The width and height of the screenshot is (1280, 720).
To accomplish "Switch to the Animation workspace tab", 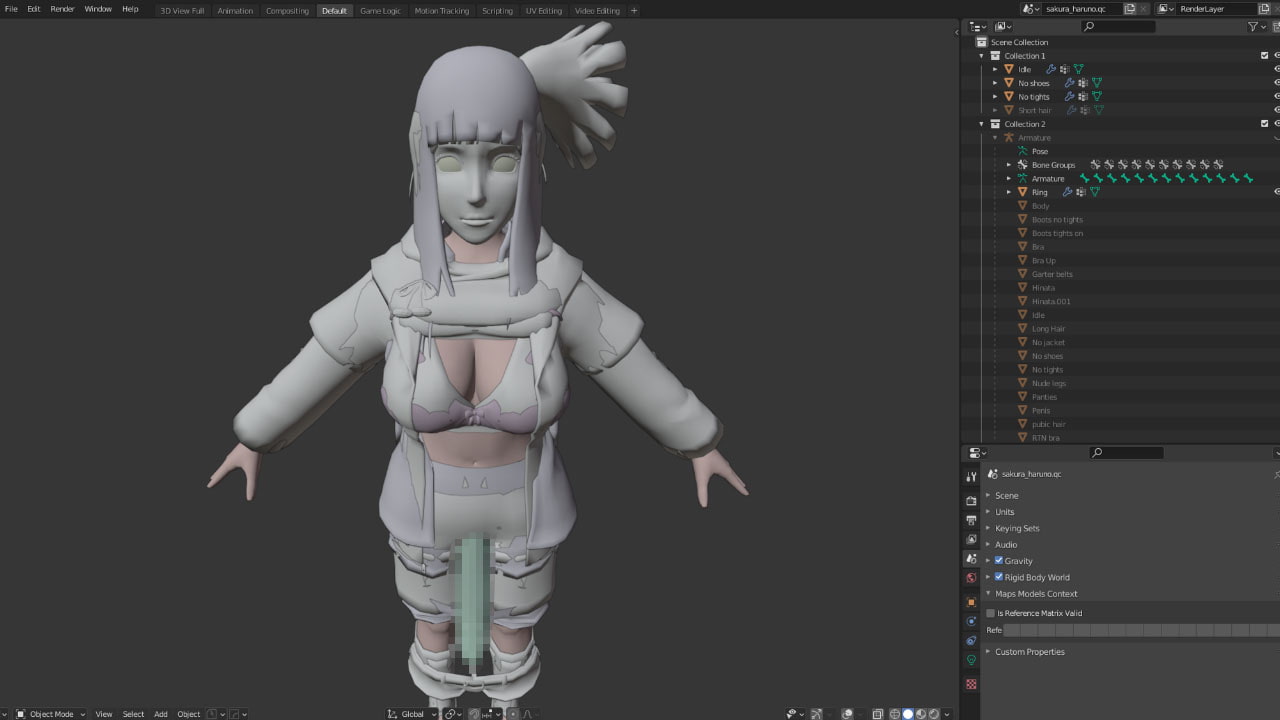I will pyautogui.click(x=235, y=10).
